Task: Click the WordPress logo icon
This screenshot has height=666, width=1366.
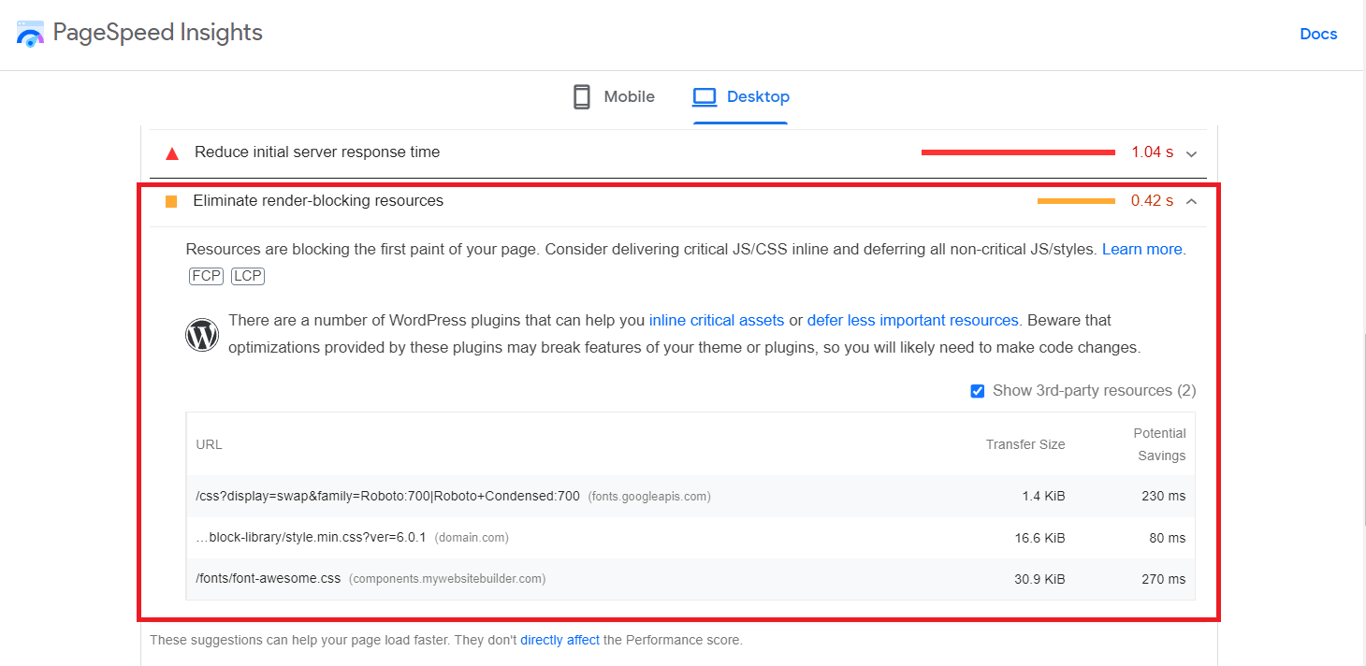Action: pyautogui.click(x=201, y=334)
